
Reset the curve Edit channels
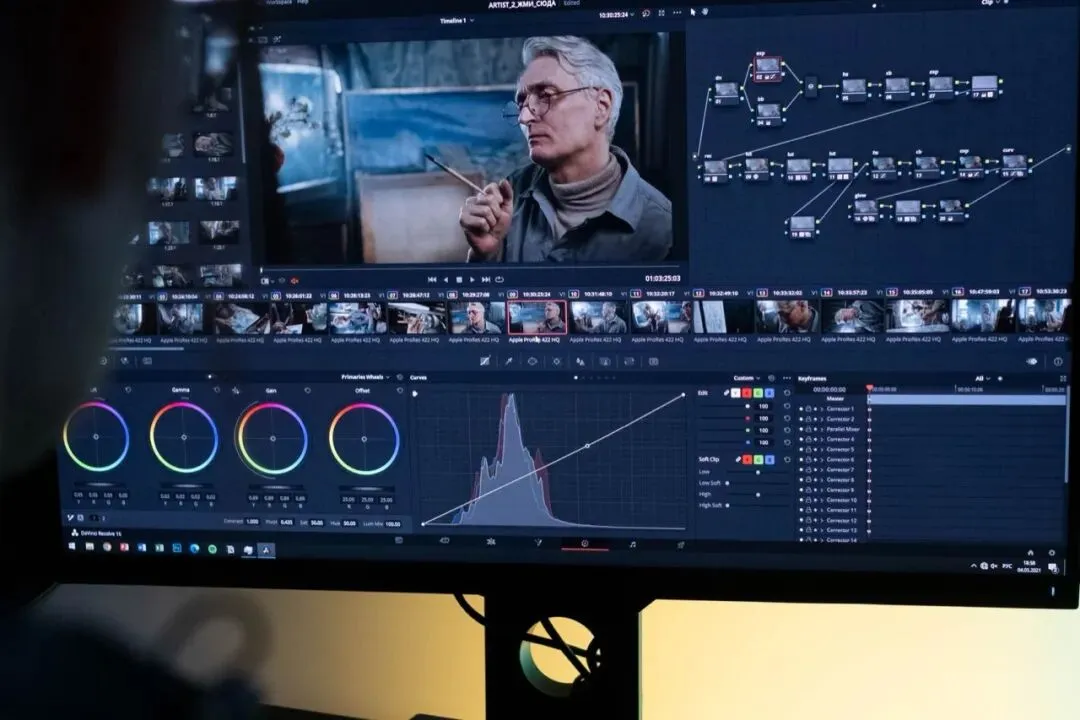point(787,393)
